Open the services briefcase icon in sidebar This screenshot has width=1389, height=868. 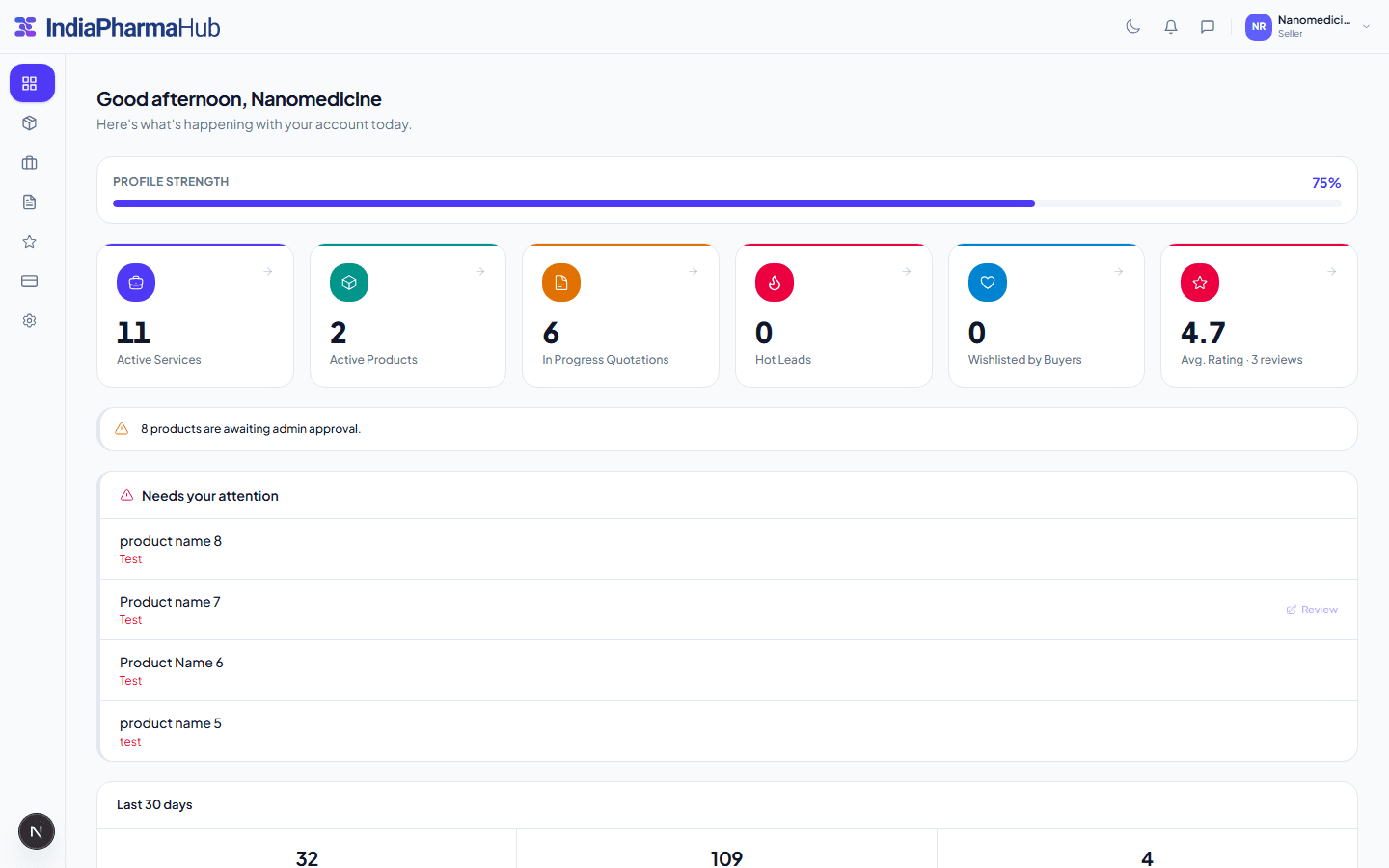pos(30,163)
